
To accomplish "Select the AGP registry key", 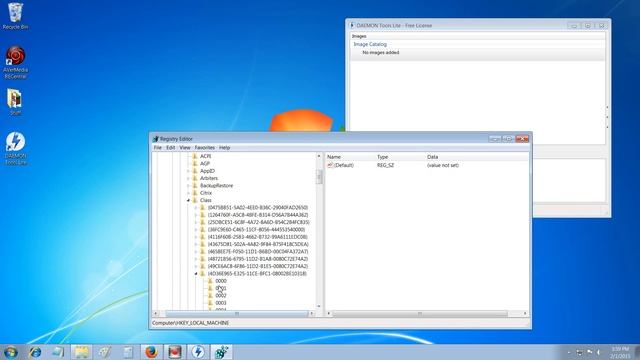I will pos(205,164).
